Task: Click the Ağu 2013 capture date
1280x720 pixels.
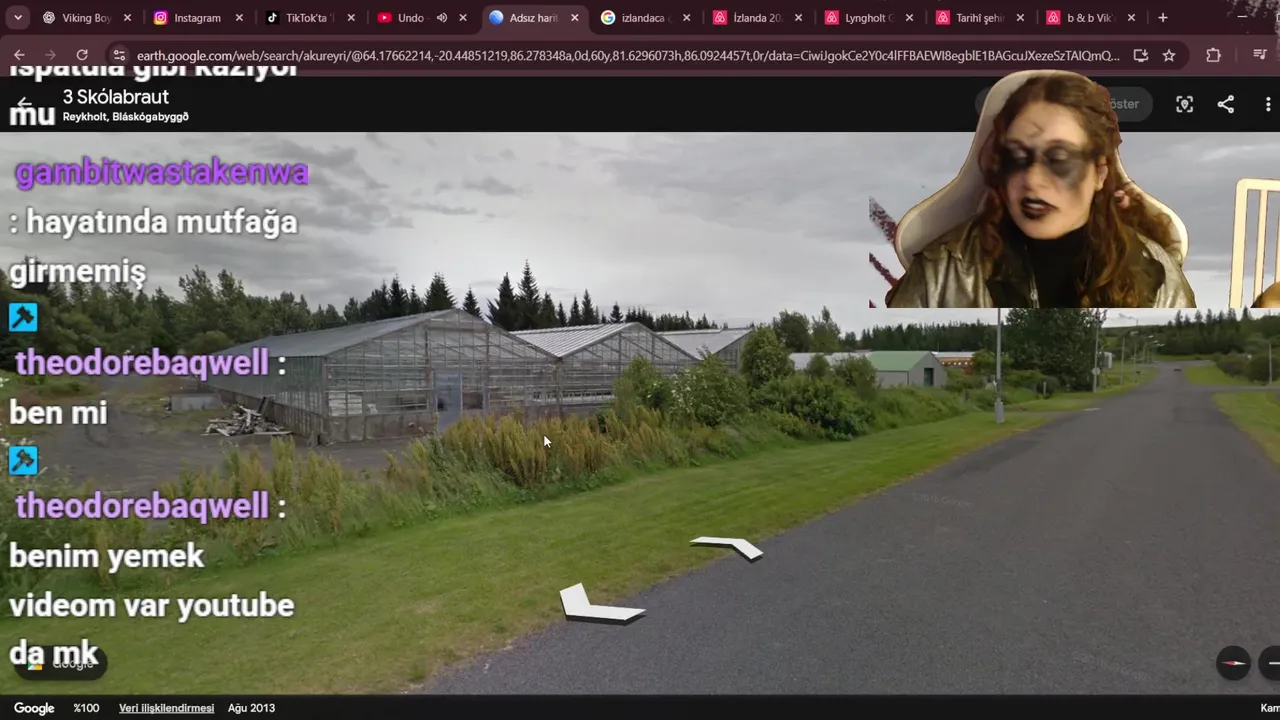Action: (x=251, y=708)
